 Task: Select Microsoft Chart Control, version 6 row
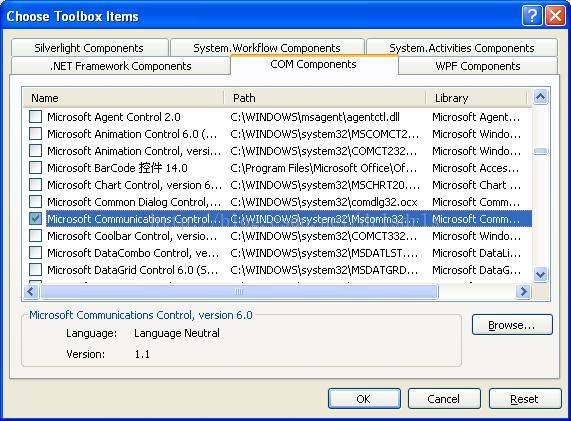(277, 185)
